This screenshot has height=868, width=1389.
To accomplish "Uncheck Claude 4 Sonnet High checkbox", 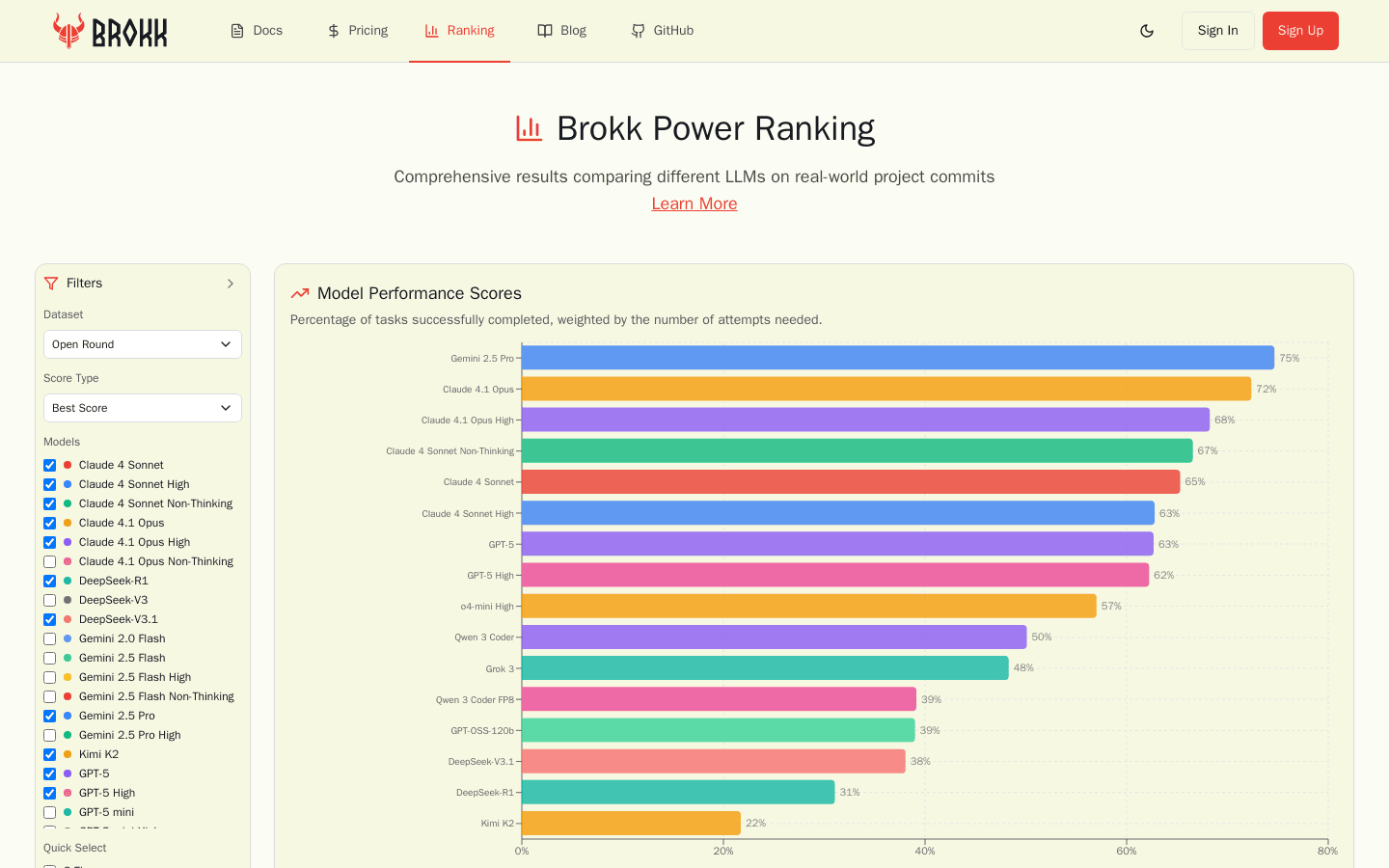I will click(x=49, y=484).
